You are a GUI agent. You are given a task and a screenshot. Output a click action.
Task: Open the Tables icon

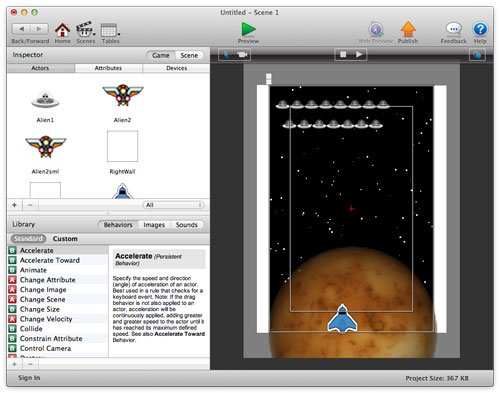tap(109, 30)
